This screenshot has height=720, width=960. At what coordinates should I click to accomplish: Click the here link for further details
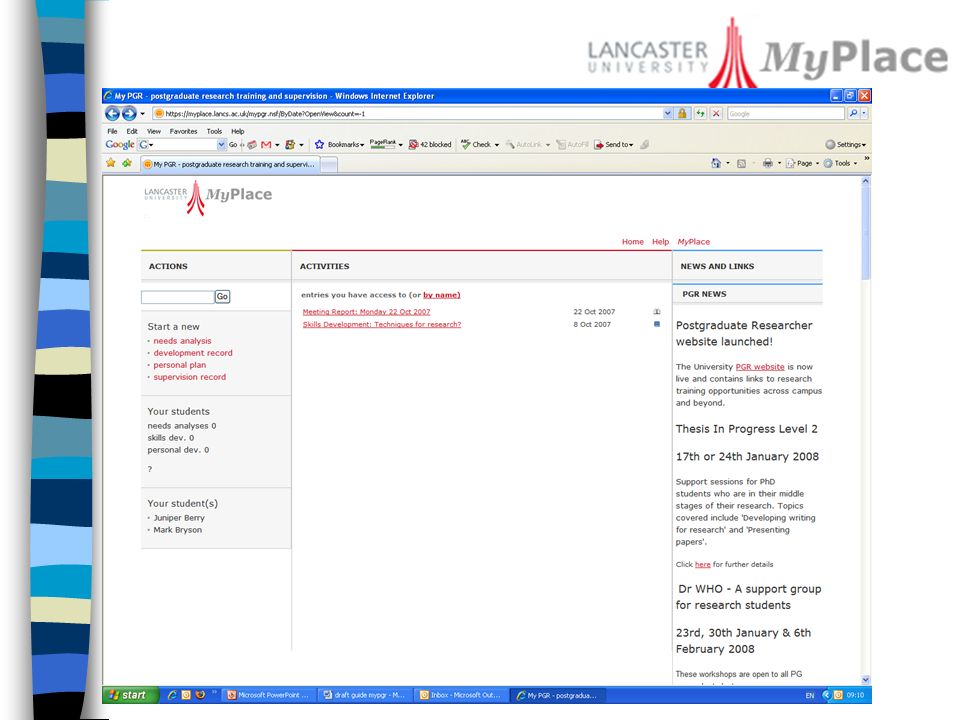click(x=702, y=564)
